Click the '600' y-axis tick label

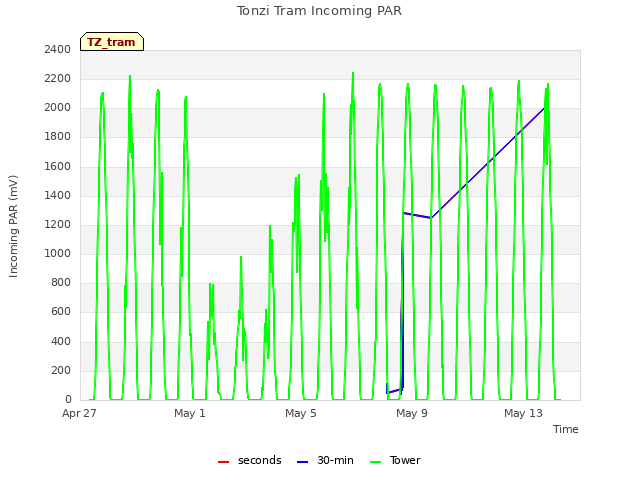pyautogui.click(x=61, y=312)
